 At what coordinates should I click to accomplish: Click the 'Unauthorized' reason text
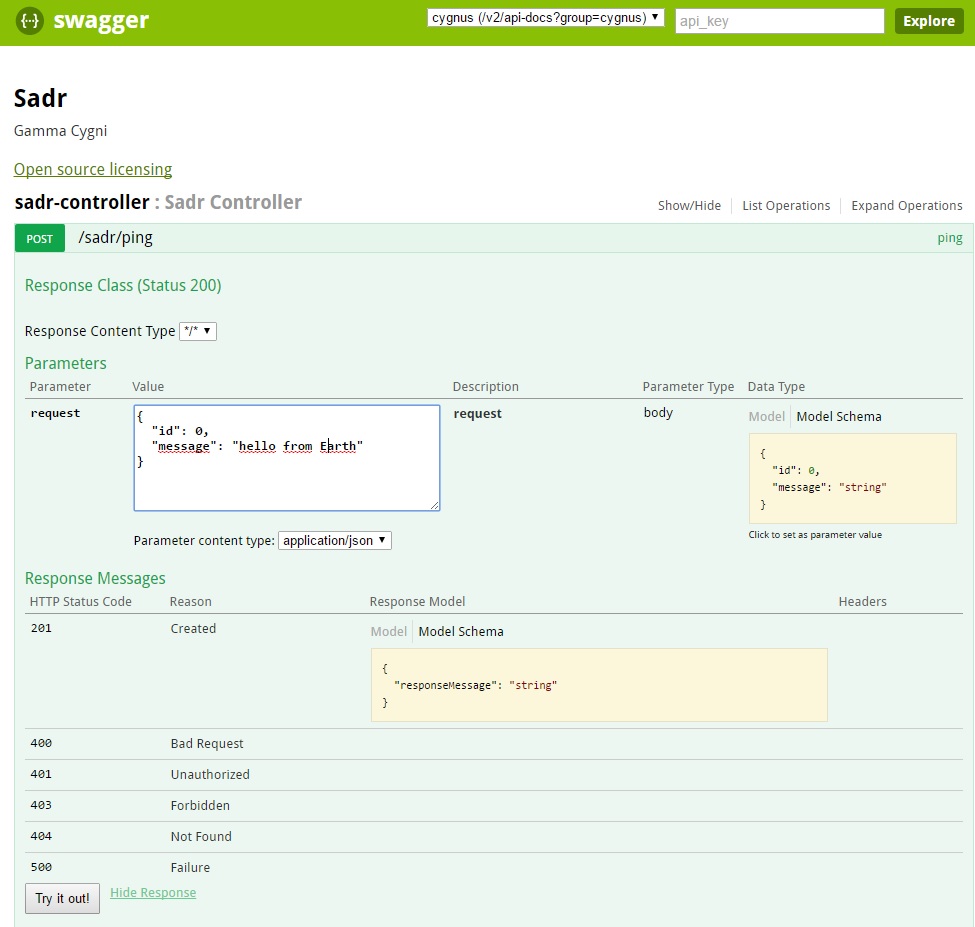tap(210, 775)
